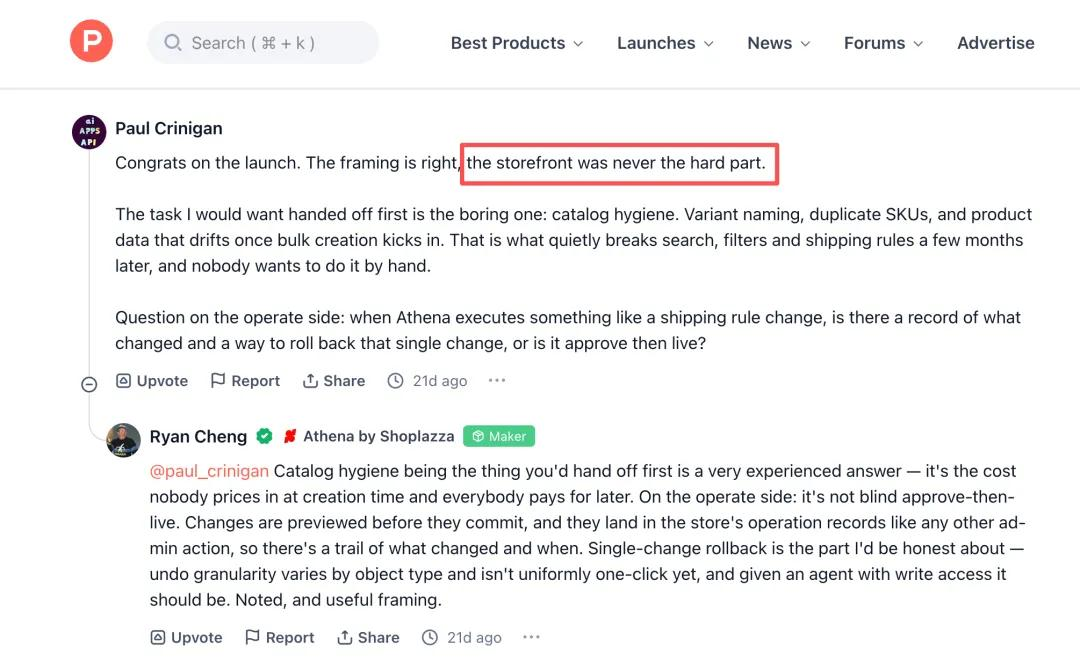Report Paul Crinigan's comment

coord(245,381)
